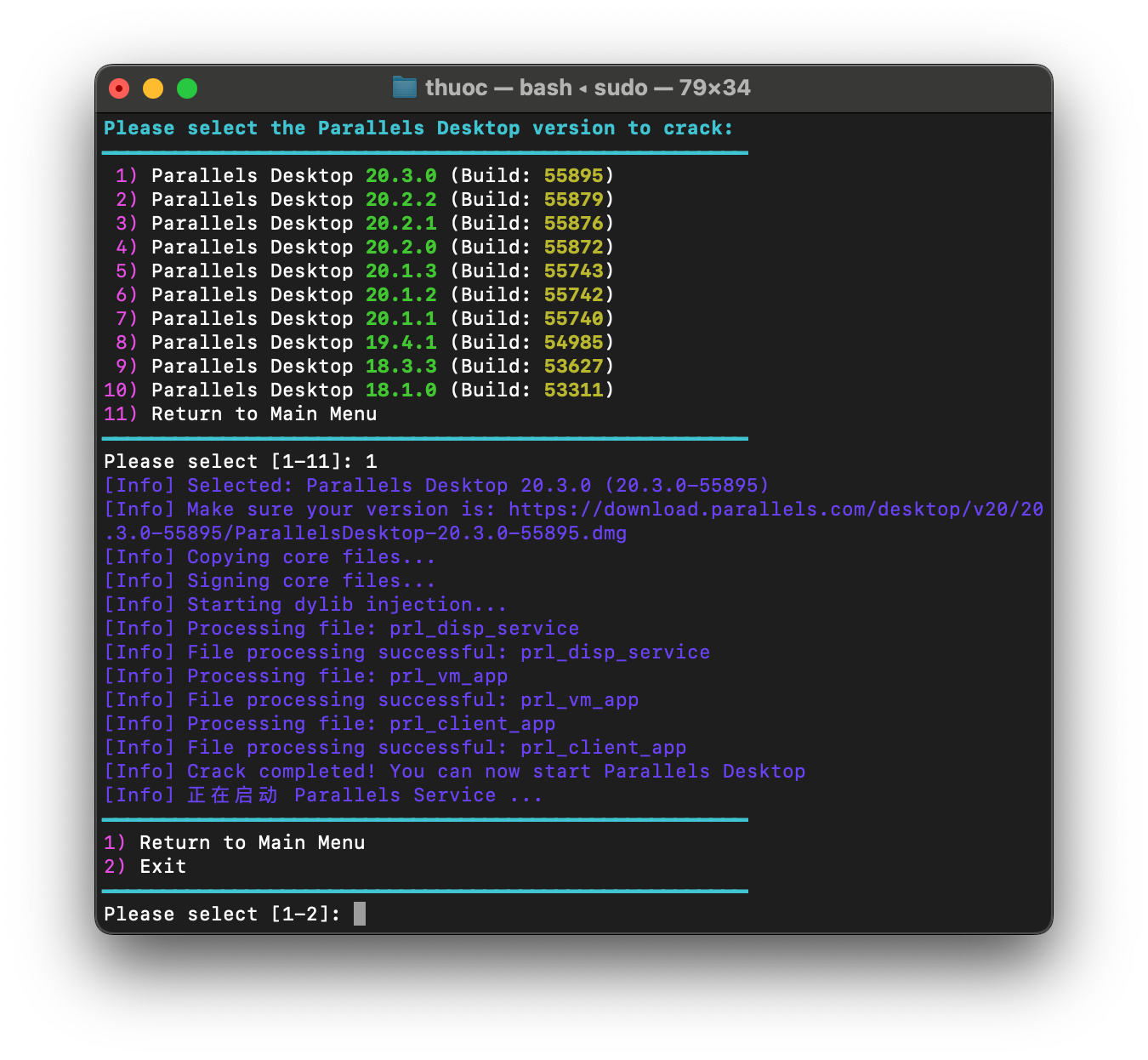The image size is (1148, 1060).
Task: Close the terminal window with red button
Action: [119, 88]
